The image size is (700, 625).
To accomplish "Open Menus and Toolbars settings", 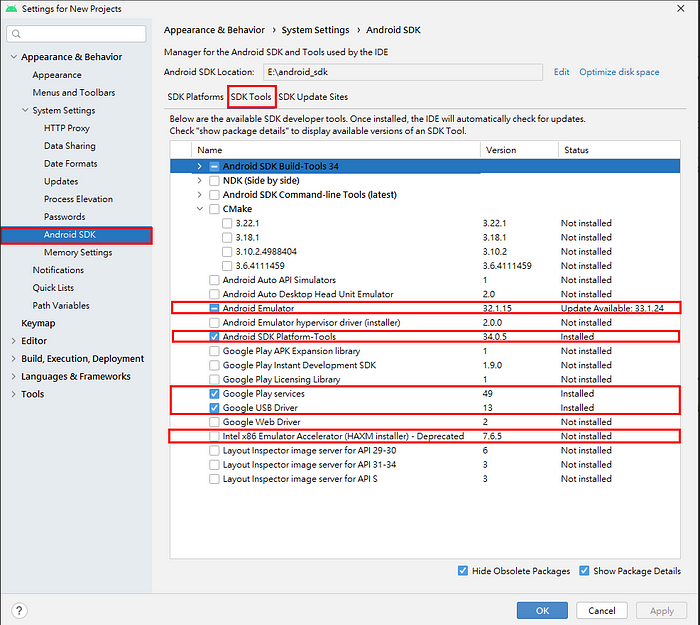I will click(74, 92).
